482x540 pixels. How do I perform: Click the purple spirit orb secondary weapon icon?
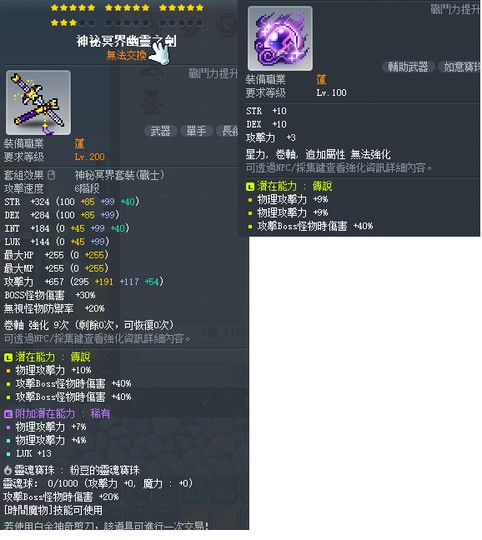pos(280,38)
